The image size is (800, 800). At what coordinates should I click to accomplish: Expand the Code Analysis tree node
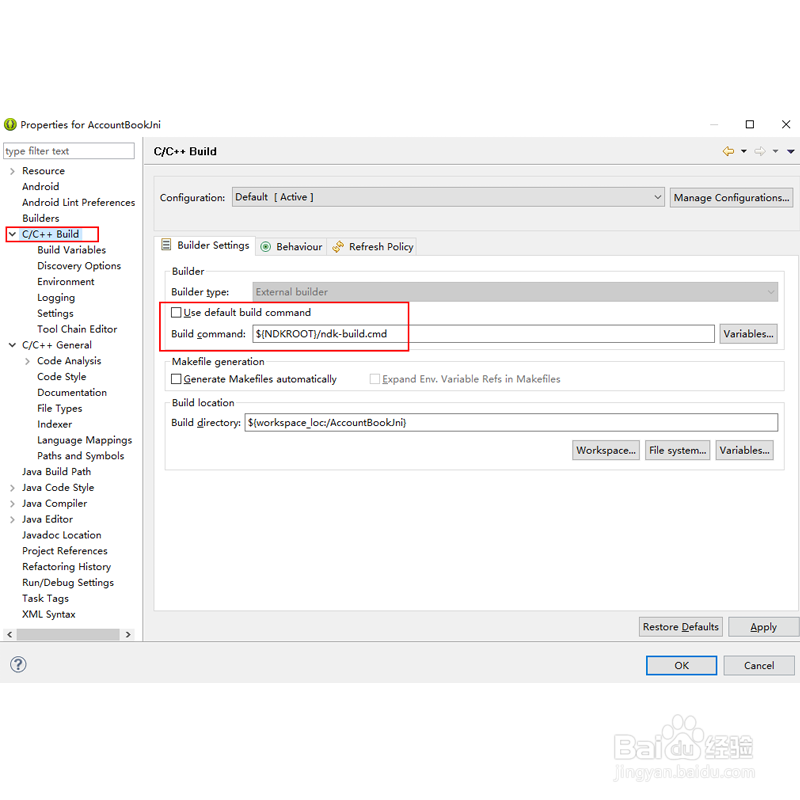pyautogui.click(x=28, y=361)
